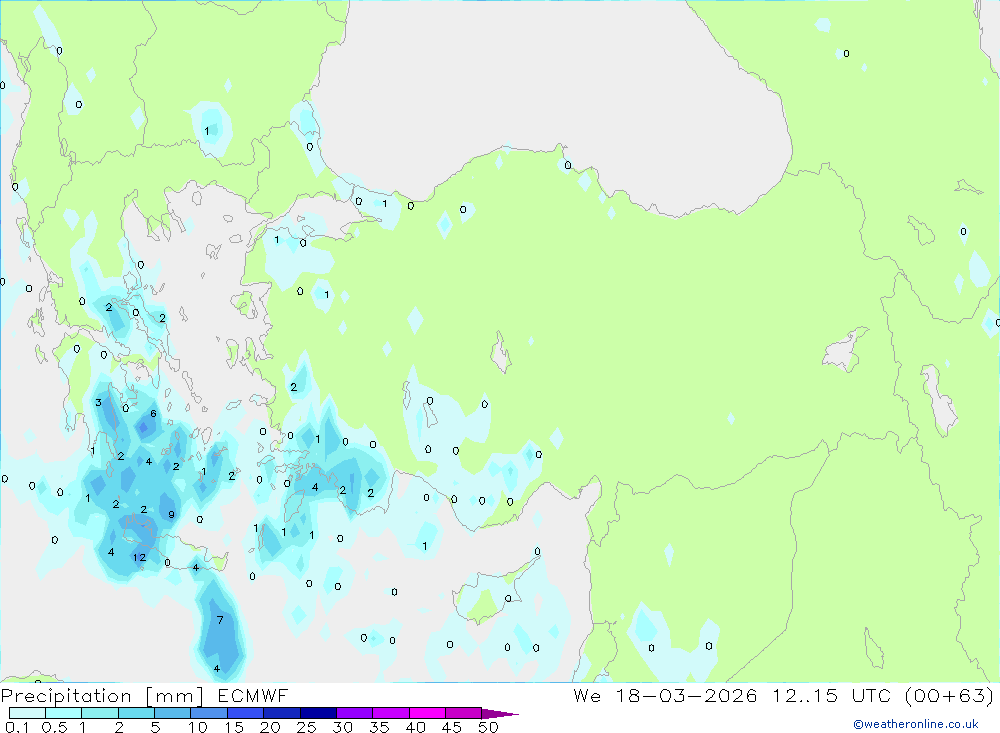Click the above-50 arrow tip of legend
This screenshot has width=1000, height=733.
[500, 713]
